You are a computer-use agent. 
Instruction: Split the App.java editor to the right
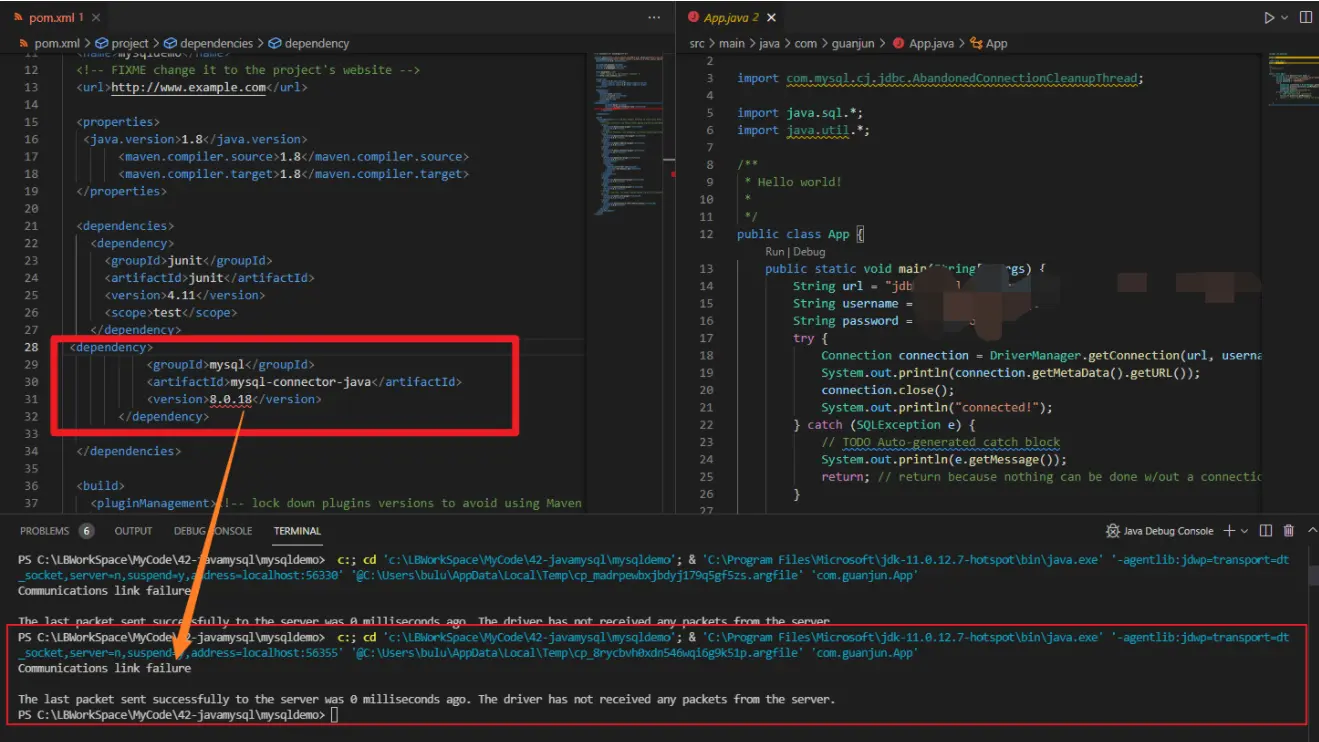pyautogui.click(x=1306, y=17)
